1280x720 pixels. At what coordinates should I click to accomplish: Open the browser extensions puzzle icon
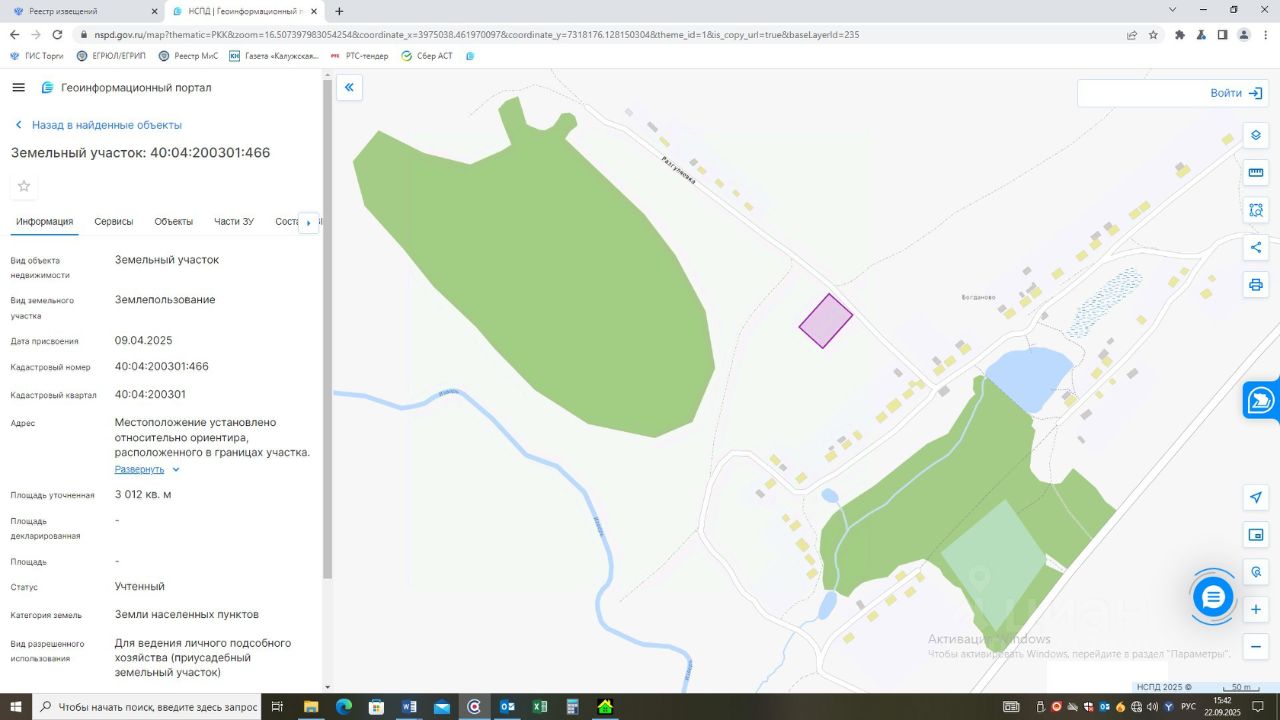point(1180,34)
